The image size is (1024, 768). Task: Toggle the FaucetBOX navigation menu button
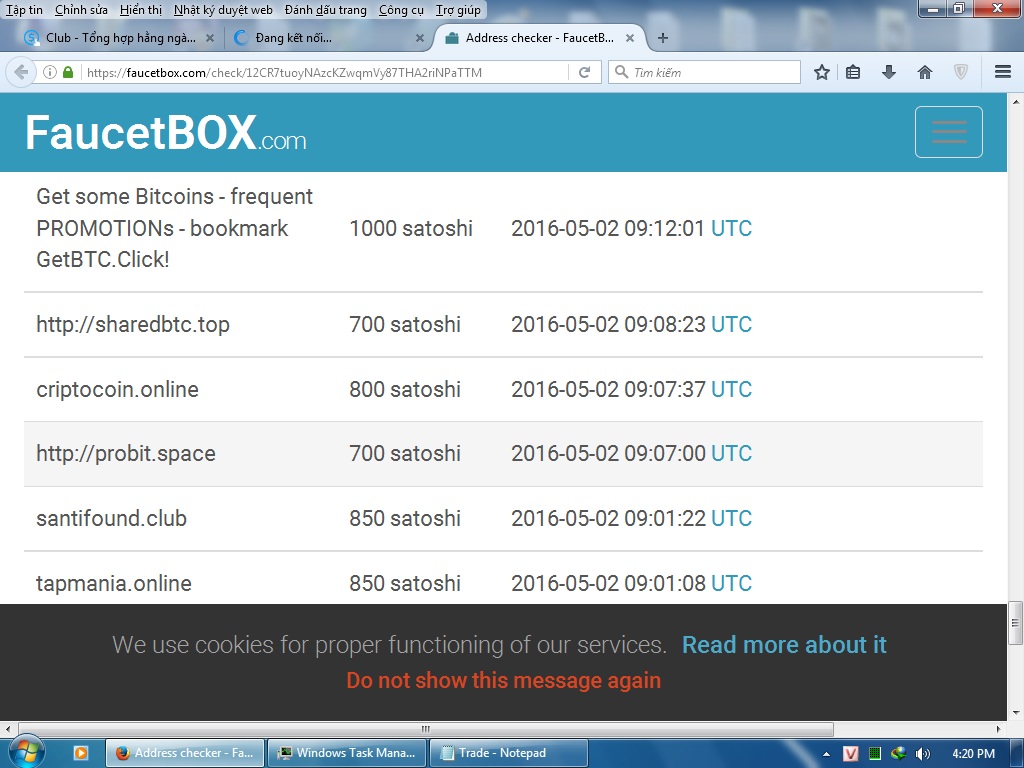tap(948, 132)
